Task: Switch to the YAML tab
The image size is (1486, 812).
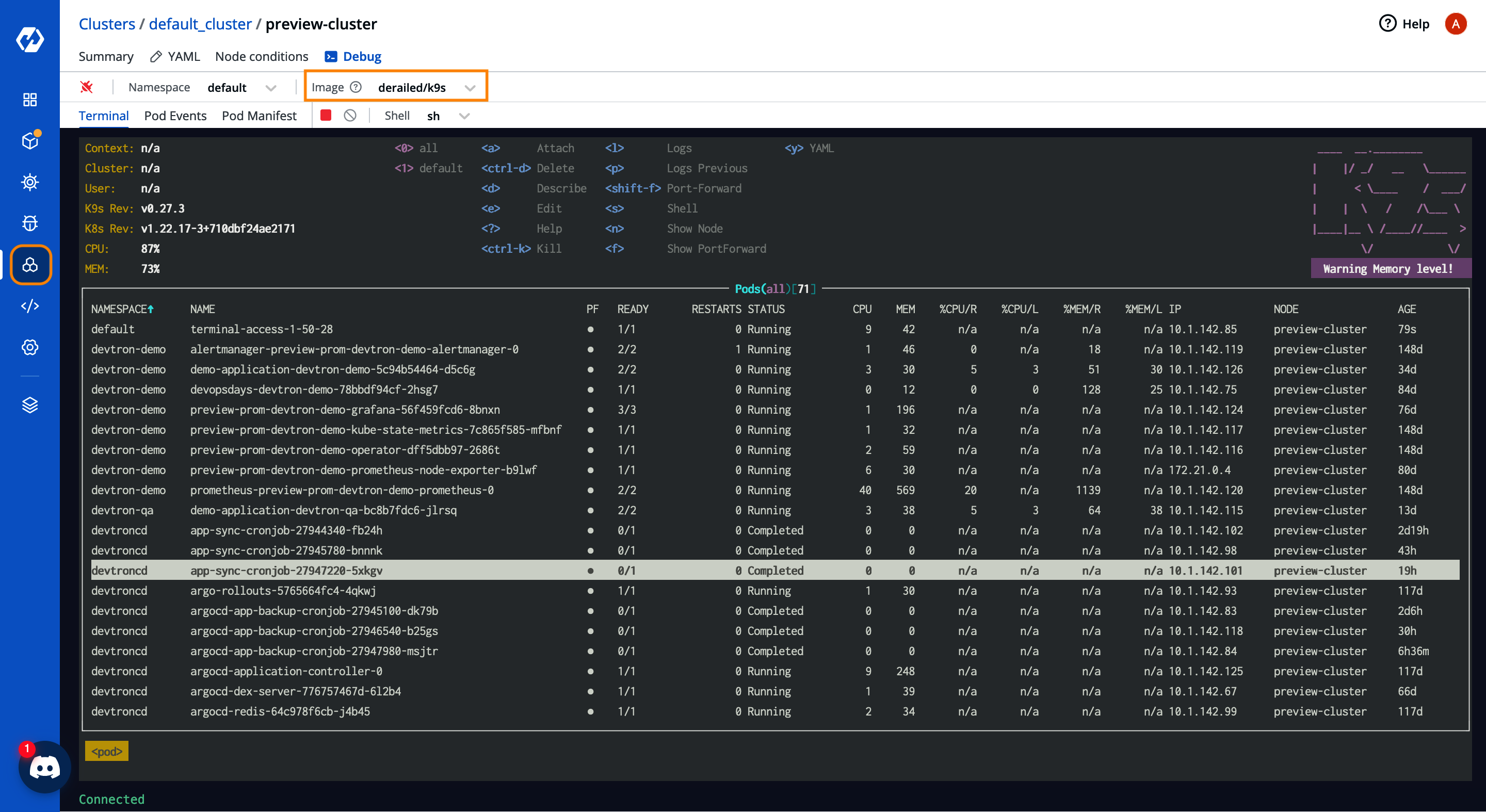Action: [x=184, y=57]
